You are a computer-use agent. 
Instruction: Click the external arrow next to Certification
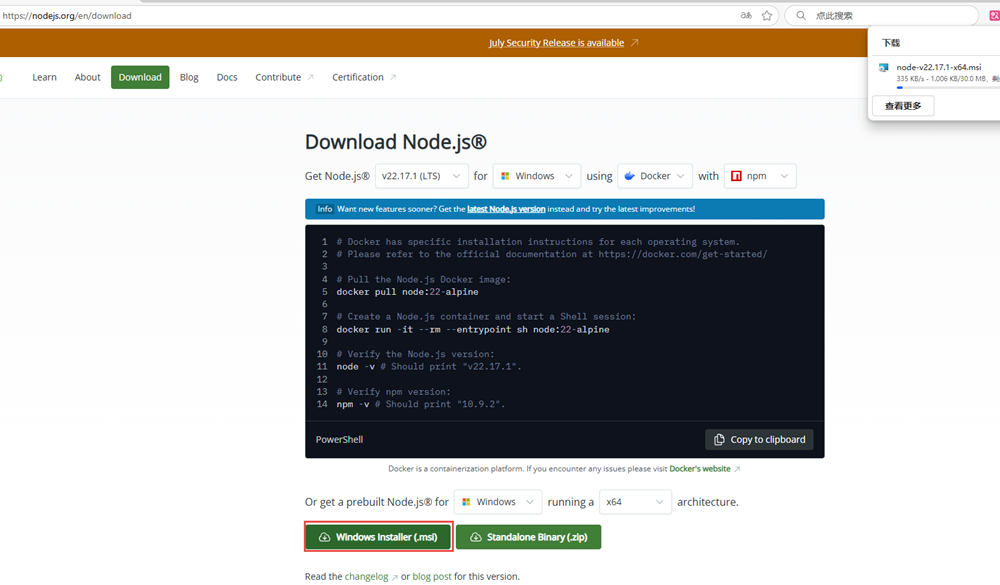tap(393, 77)
